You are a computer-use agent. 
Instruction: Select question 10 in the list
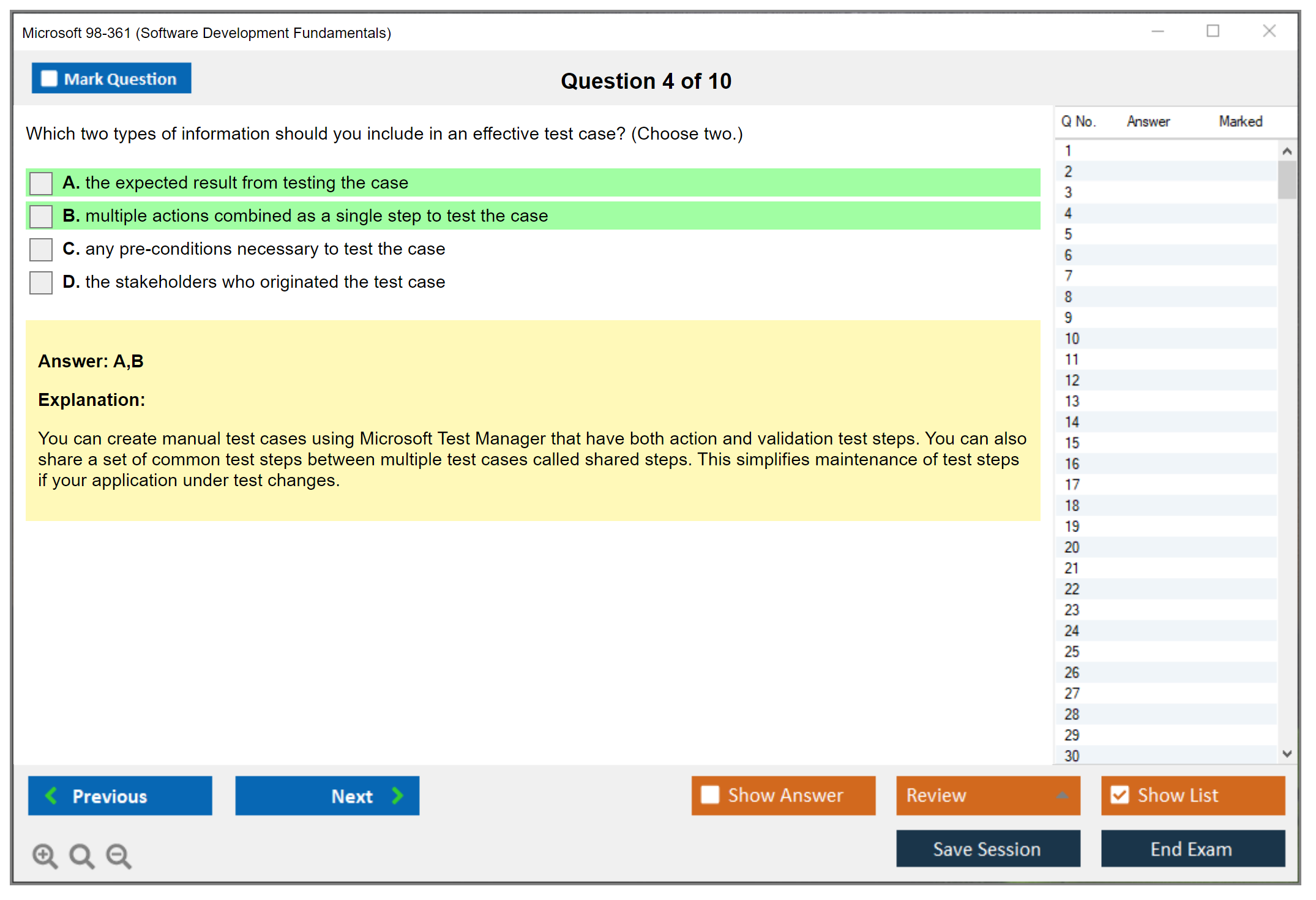1072,339
